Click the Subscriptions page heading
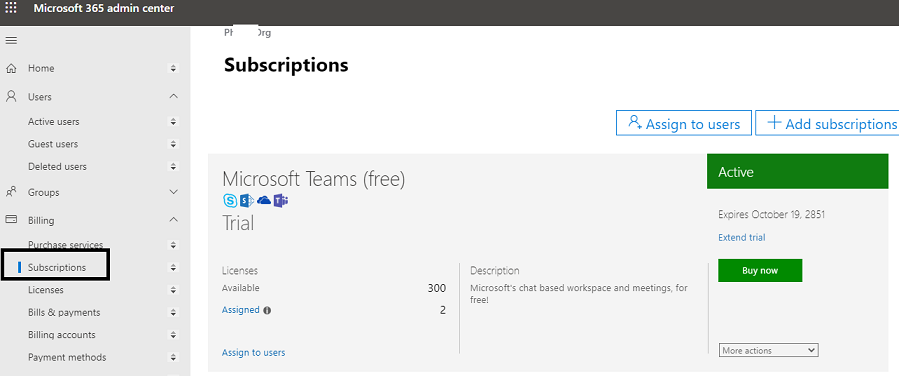The width and height of the screenshot is (899, 376). click(x=286, y=65)
